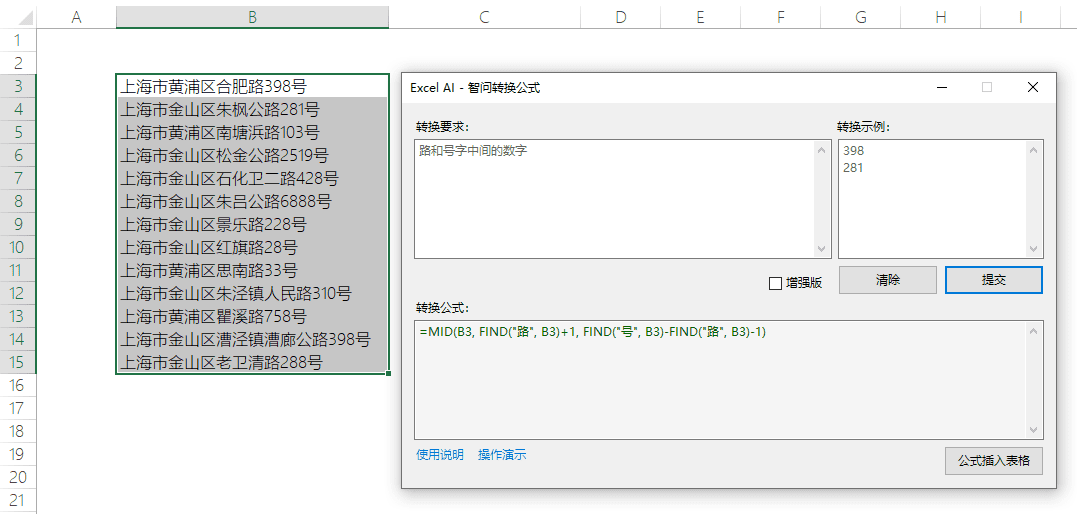Click into the 转换要求 text box
Image resolution: width=1077 pixels, height=514 pixels.
pos(622,199)
